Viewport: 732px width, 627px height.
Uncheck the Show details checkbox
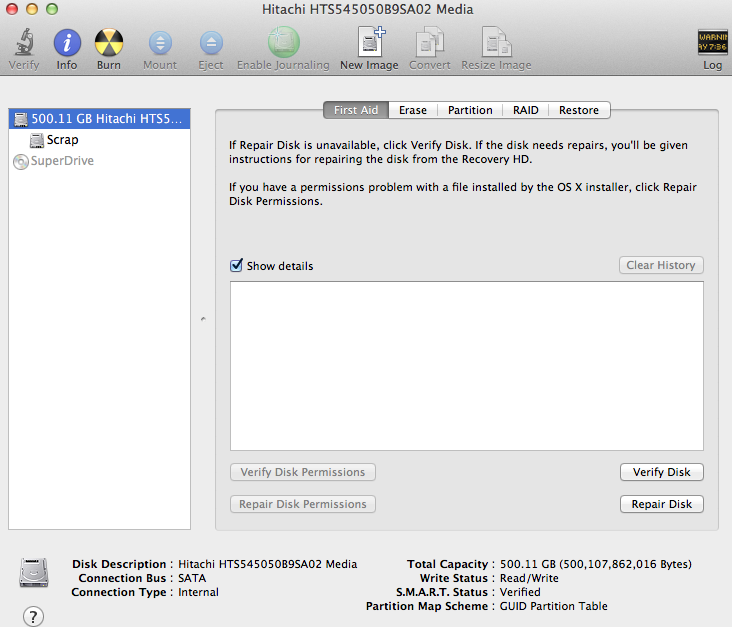pyautogui.click(x=236, y=265)
